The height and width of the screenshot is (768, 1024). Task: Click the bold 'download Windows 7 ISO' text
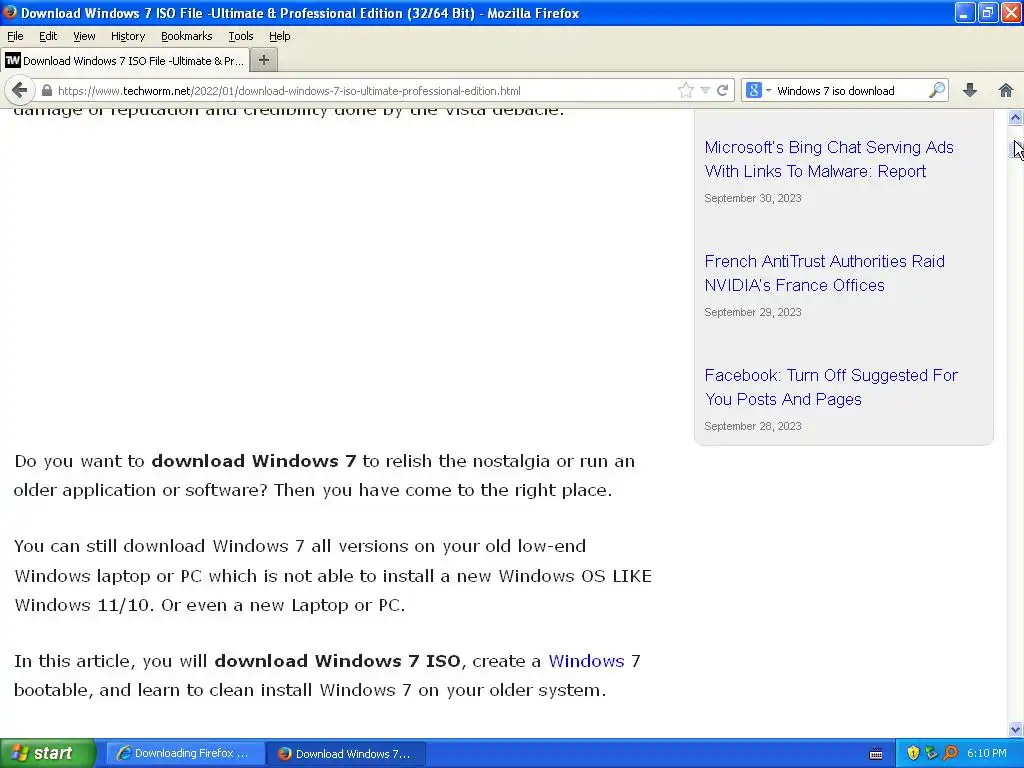click(x=337, y=661)
